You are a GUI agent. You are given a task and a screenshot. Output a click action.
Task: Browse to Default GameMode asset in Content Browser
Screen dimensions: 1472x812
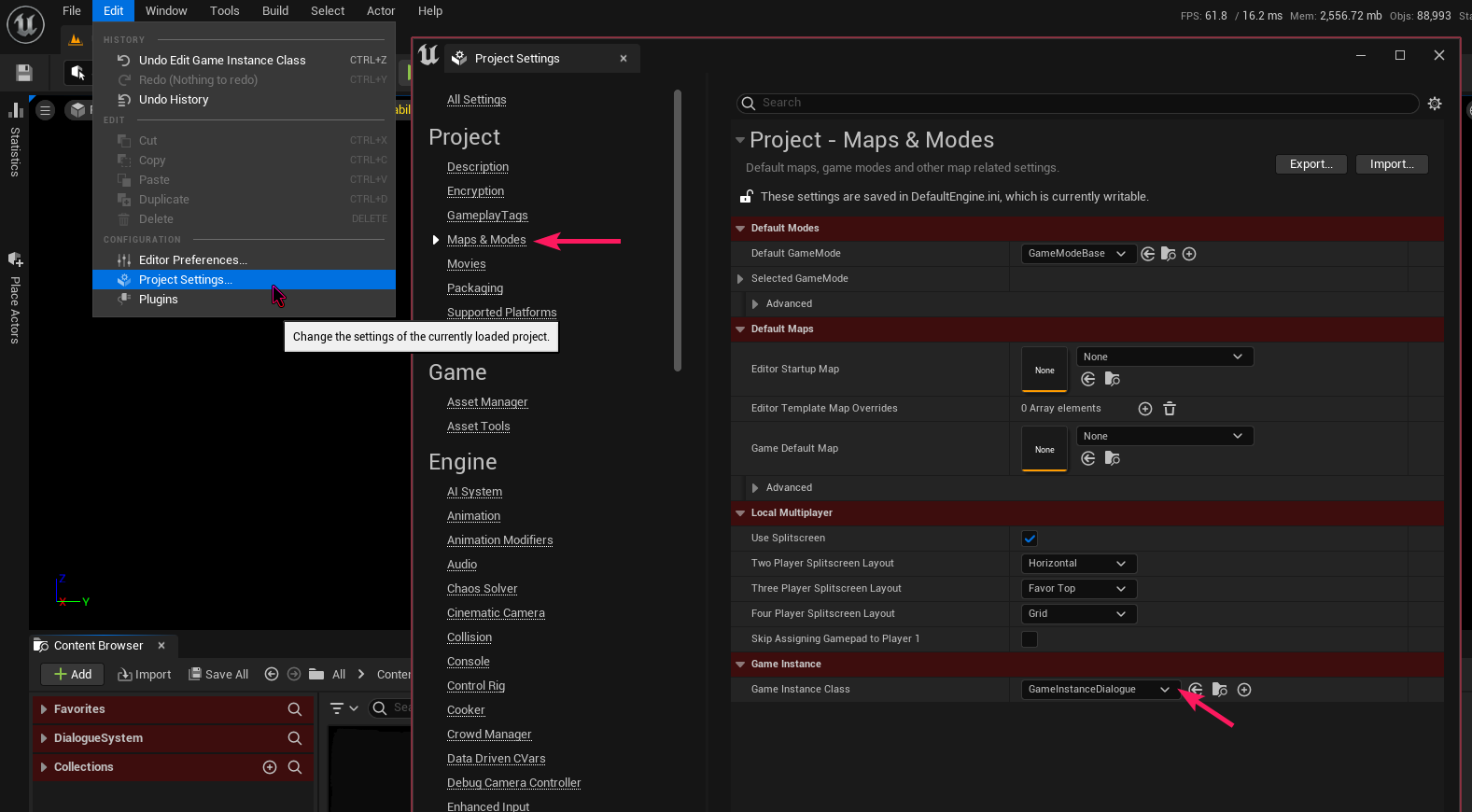pyautogui.click(x=1169, y=254)
